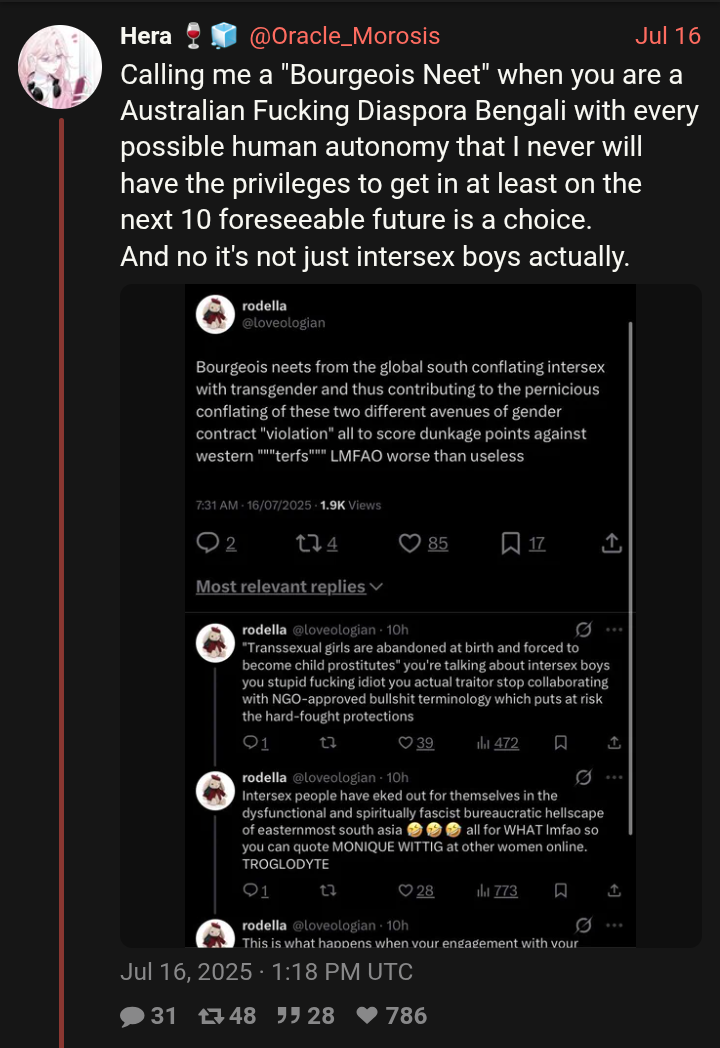Click the bookmark icon showing 17

click(x=511, y=543)
